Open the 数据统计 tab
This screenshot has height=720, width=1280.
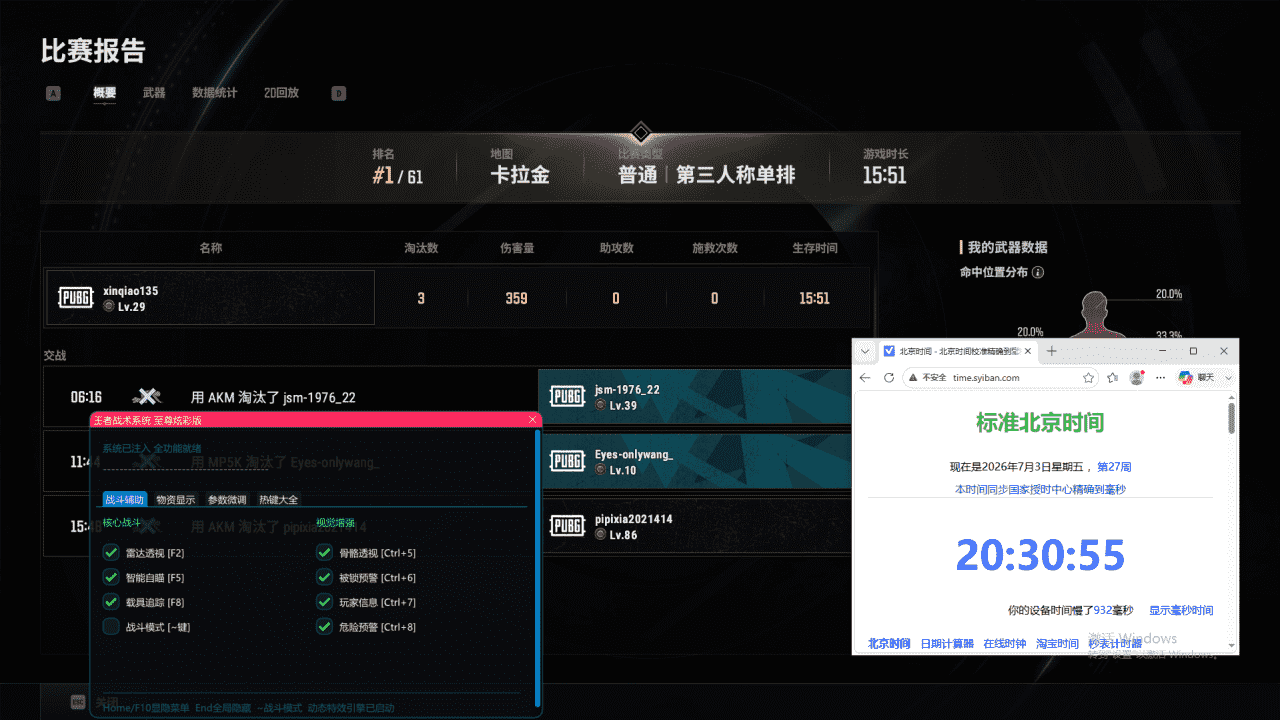coord(215,93)
